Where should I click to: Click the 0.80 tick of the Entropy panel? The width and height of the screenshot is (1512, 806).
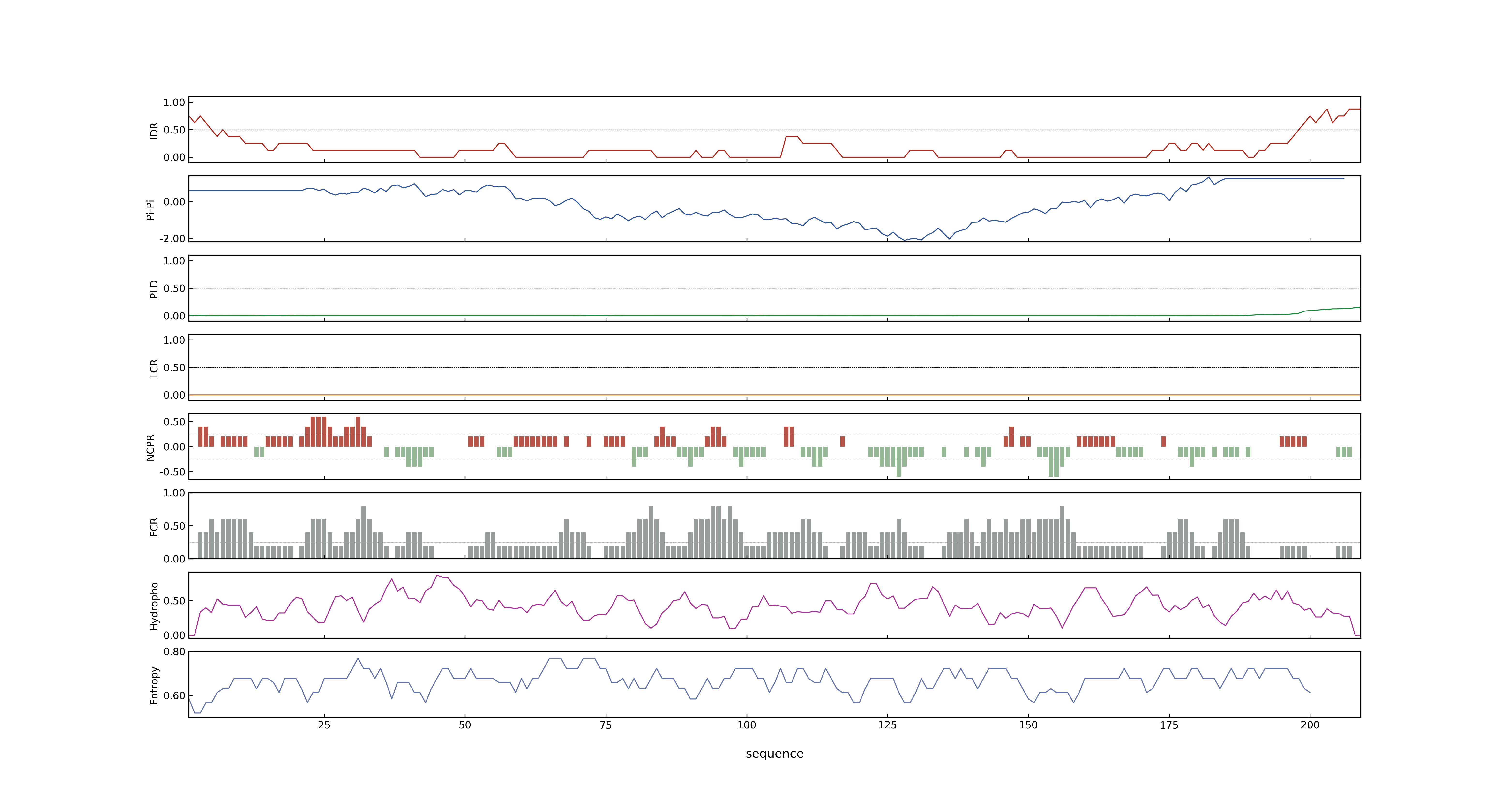[174, 652]
